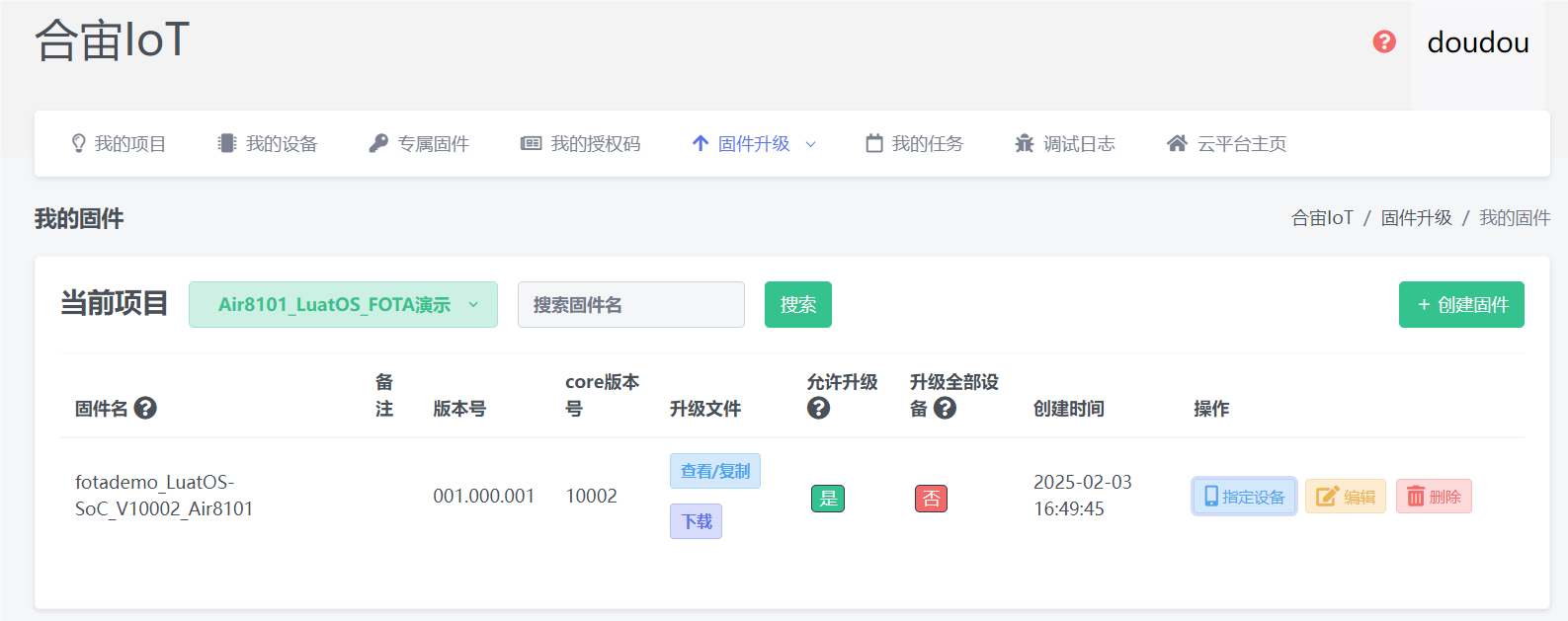Select 我的授权码 from navigation bar
Image resolution: width=1568 pixels, height=621 pixels.
(581, 144)
